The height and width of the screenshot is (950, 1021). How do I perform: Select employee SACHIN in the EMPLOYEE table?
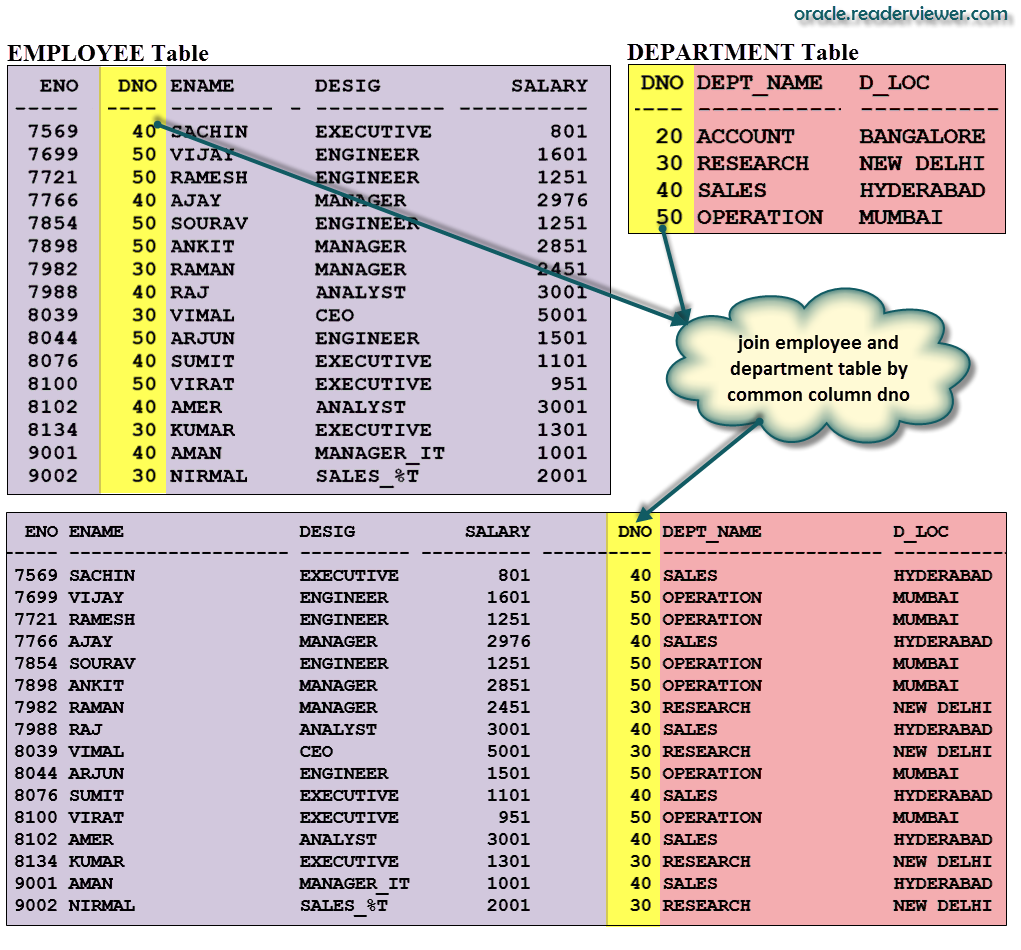206,131
